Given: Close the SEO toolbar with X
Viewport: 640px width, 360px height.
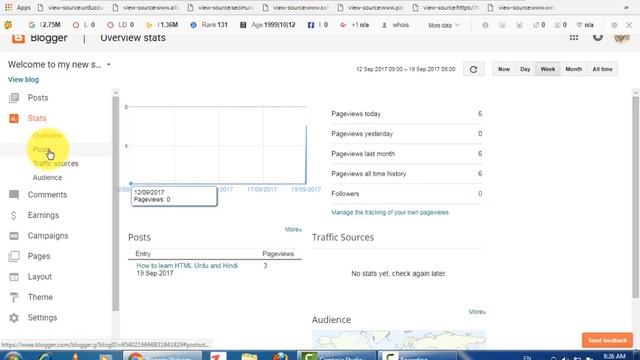Looking at the screenshot, I should [x=629, y=25].
